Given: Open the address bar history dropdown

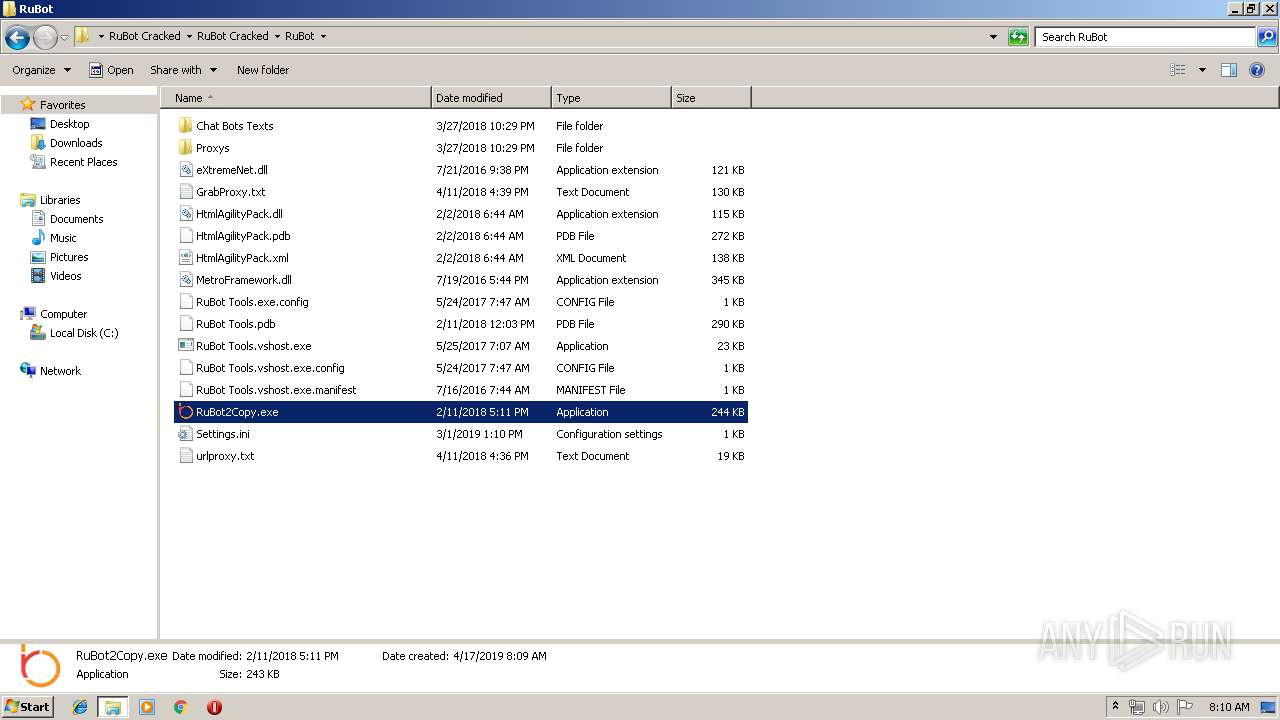Looking at the screenshot, I should [x=993, y=37].
